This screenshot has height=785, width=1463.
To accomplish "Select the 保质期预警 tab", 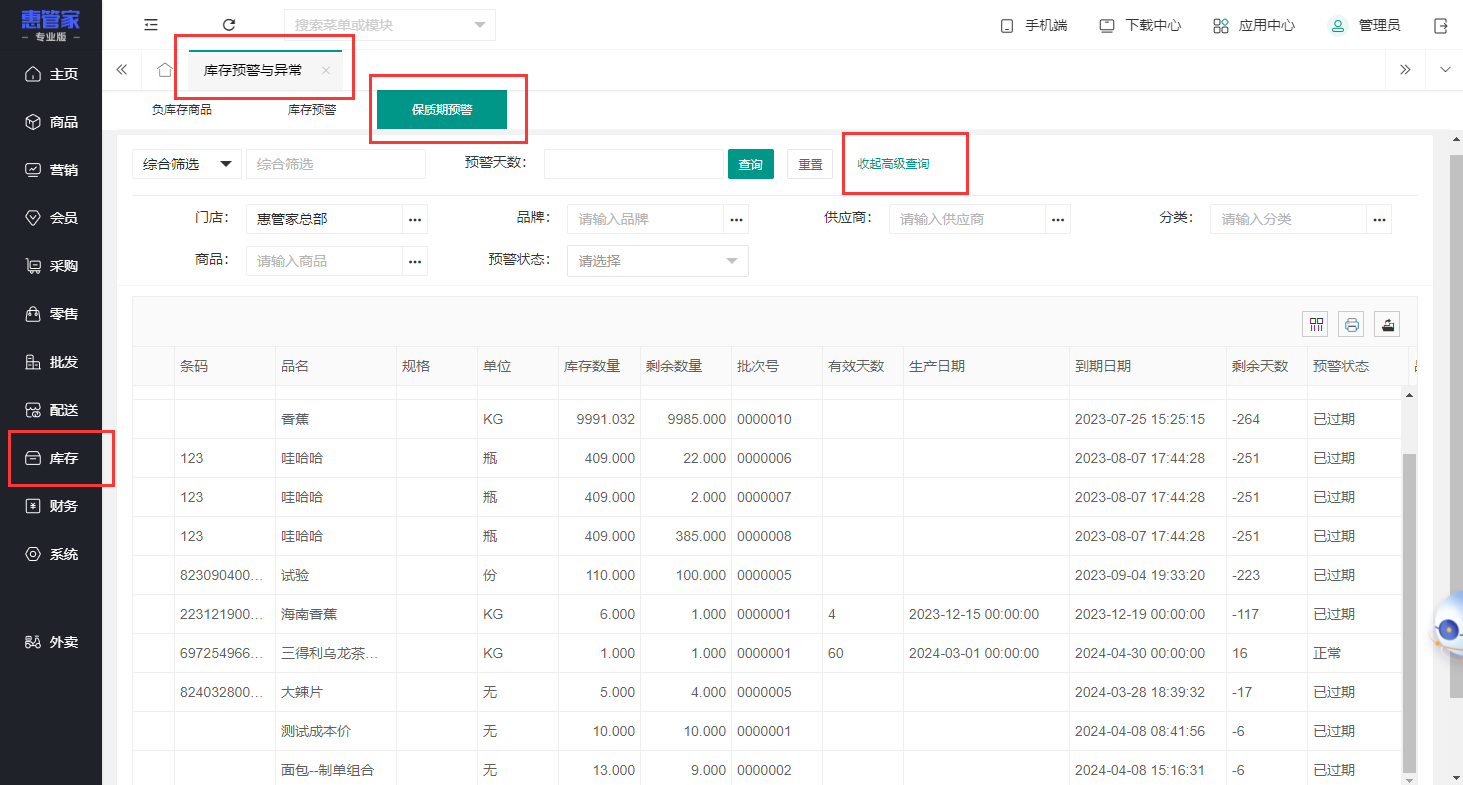I will 442,110.
